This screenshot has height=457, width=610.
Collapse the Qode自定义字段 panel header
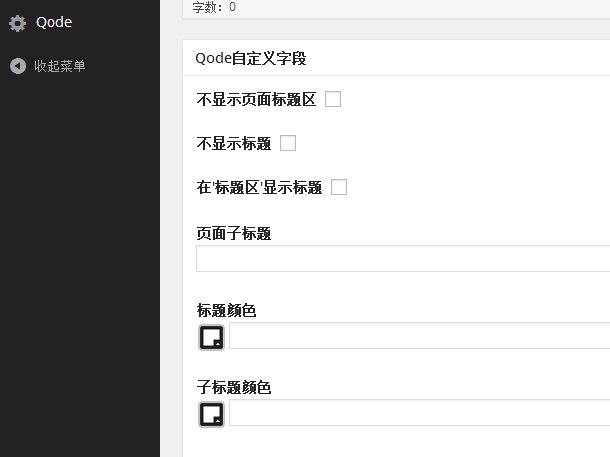pos(396,58)
